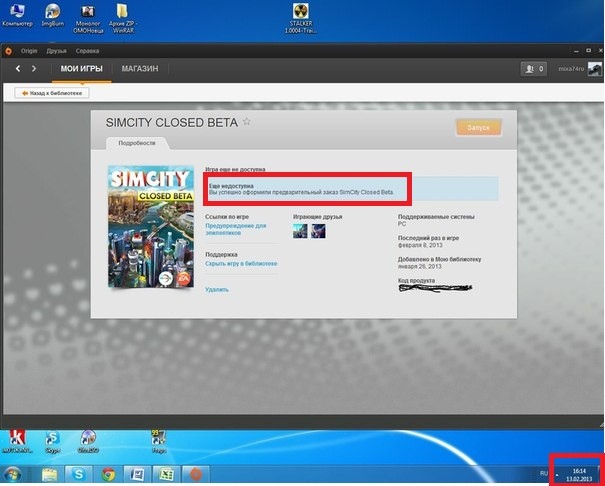
Task: Open the Справка menu
Action: click(x=87, y=51)
